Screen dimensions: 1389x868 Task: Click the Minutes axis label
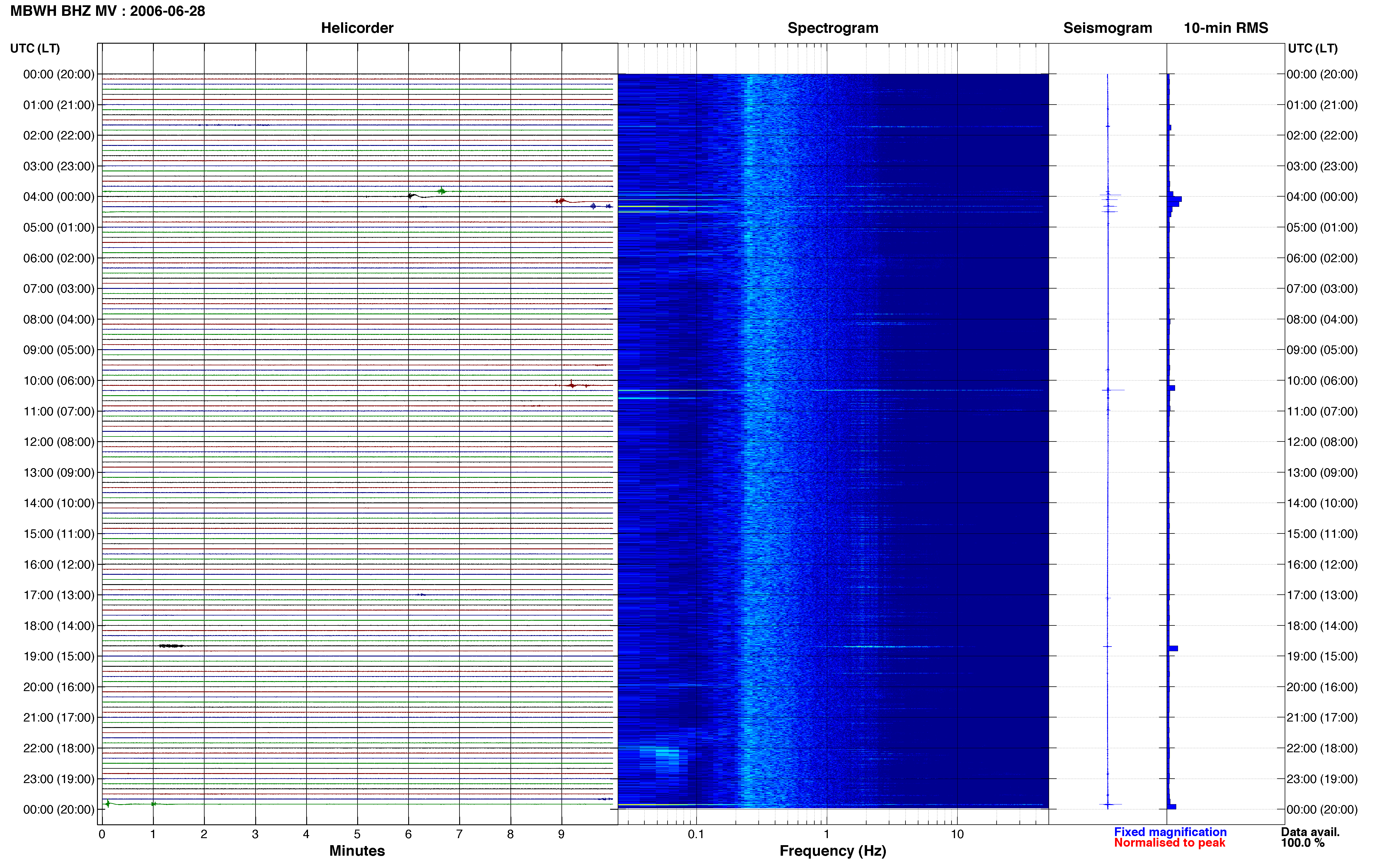coord(357,851)
